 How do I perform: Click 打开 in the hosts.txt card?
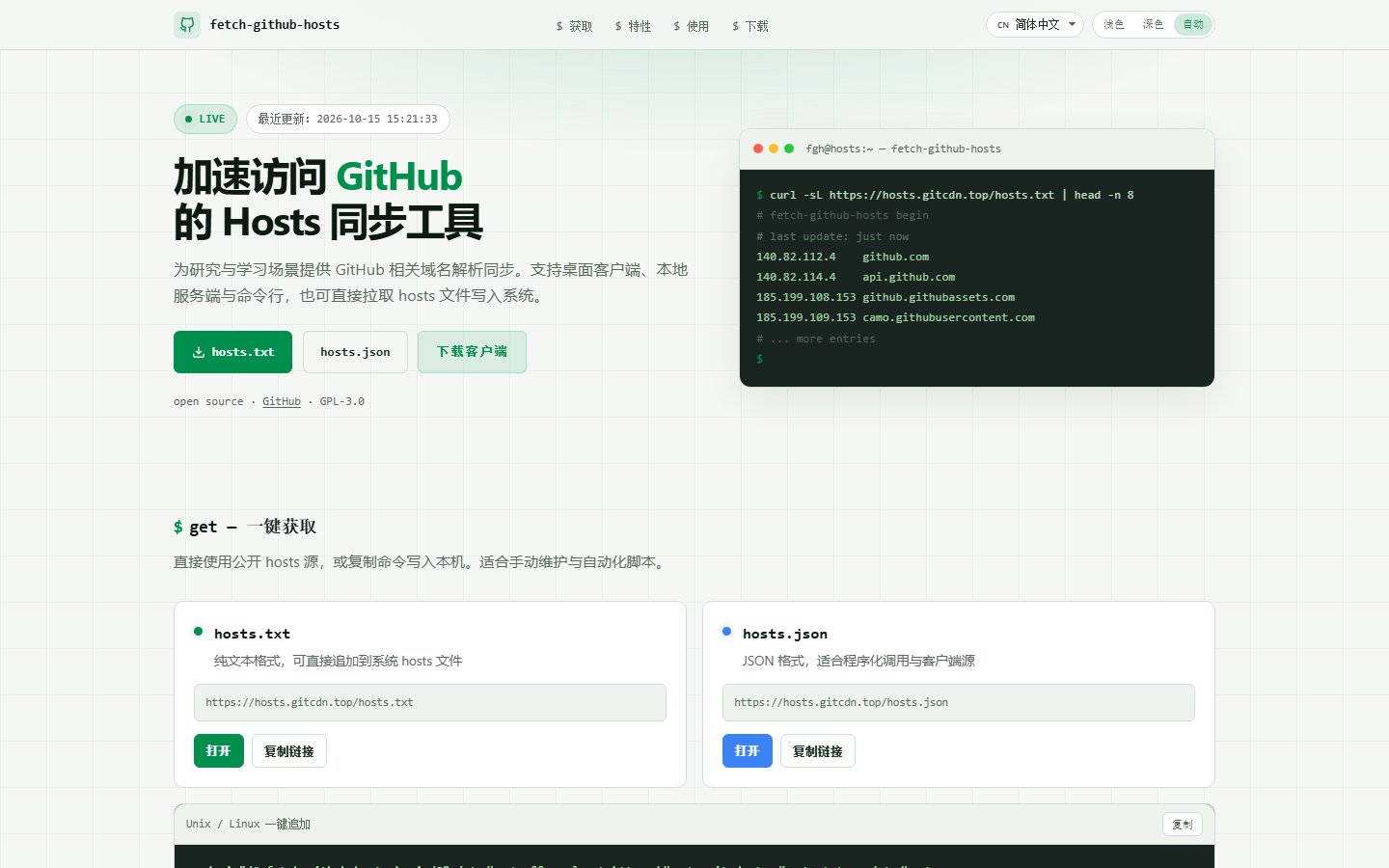tap(219, 751)
